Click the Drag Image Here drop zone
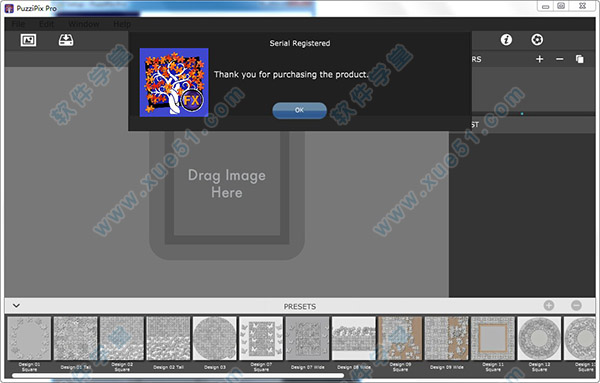 [x=227, y=184]
